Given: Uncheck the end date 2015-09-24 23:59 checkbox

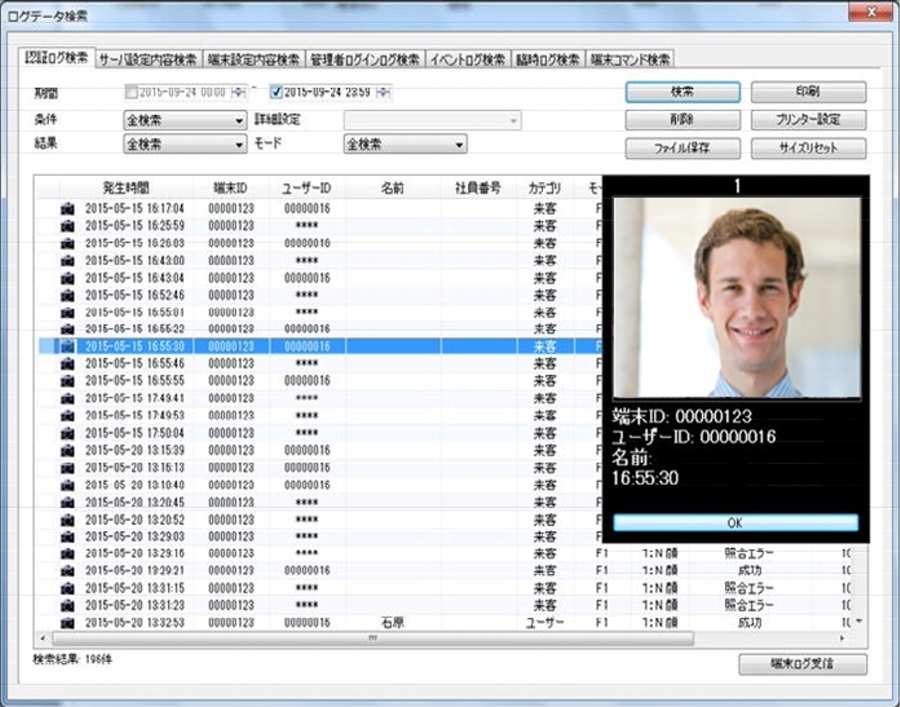Looking at the screenshot, I should pyautogui.click(x=276, y=92).
